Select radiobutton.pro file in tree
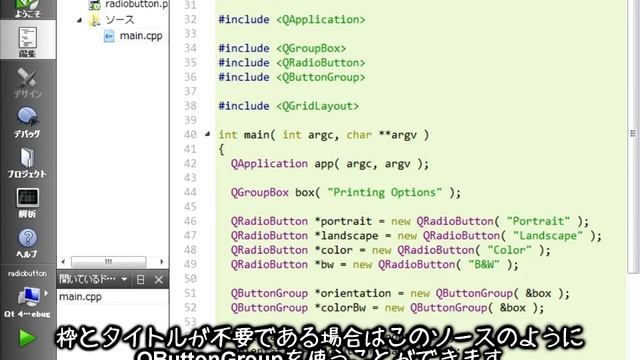Viewport: 640px width, 360px height. tap(136, 4)
